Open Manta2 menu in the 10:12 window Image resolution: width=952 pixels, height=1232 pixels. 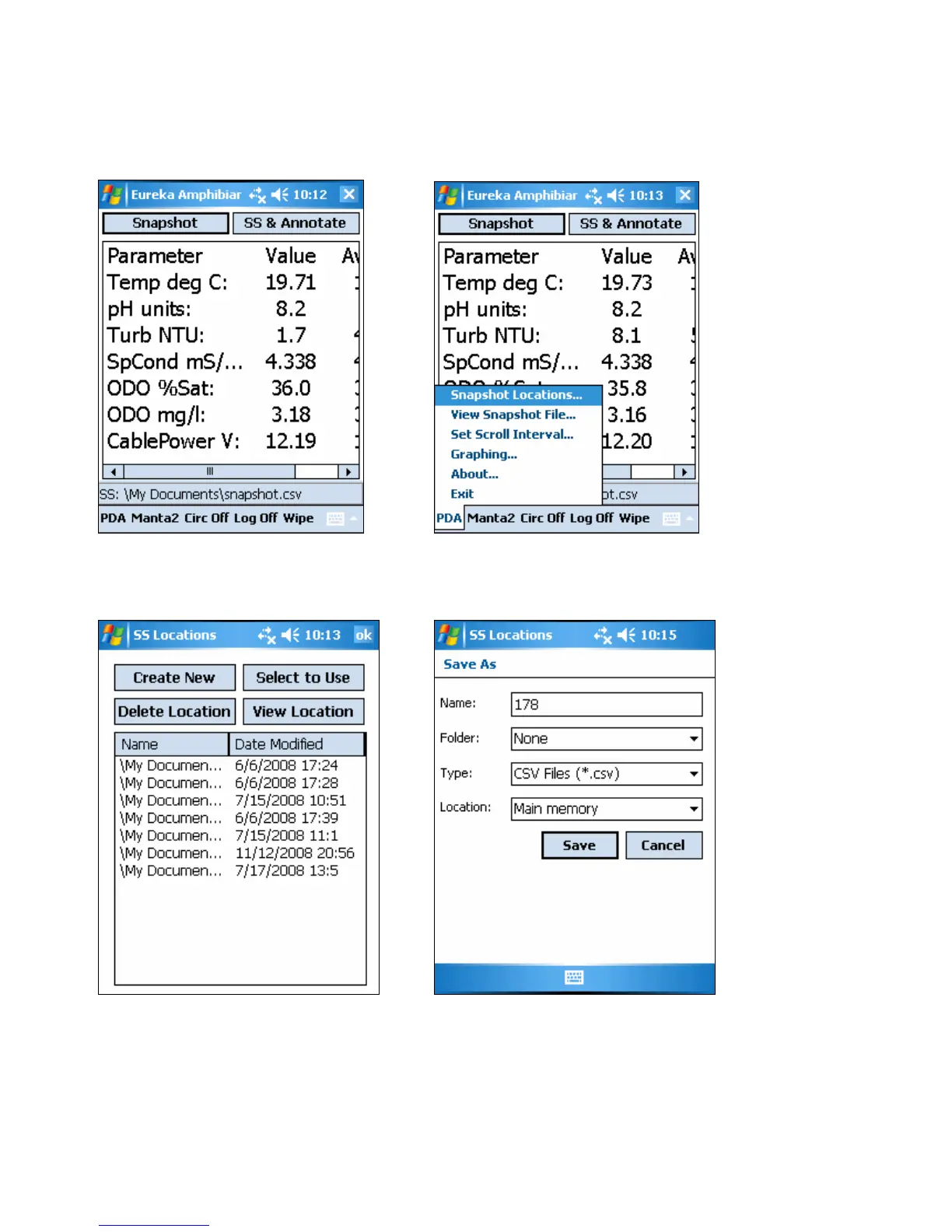coord(155,519)
